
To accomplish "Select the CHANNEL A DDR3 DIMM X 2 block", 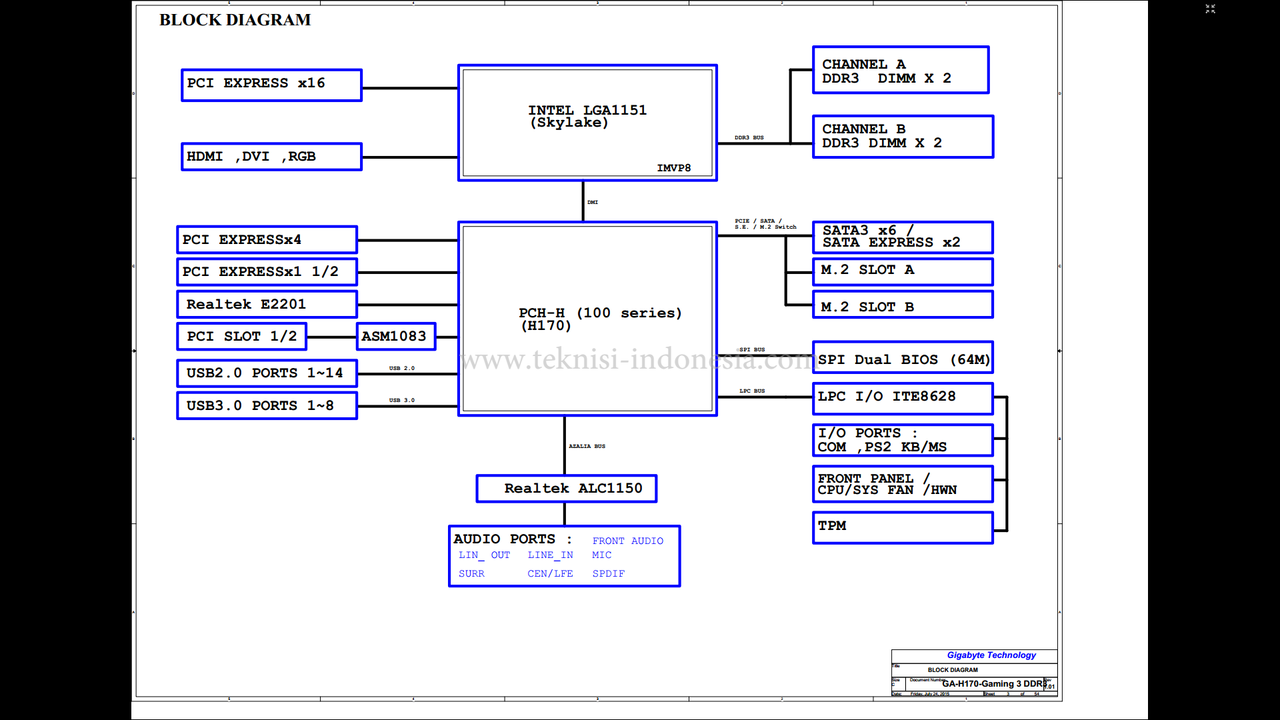I will [x=900, y=70].
